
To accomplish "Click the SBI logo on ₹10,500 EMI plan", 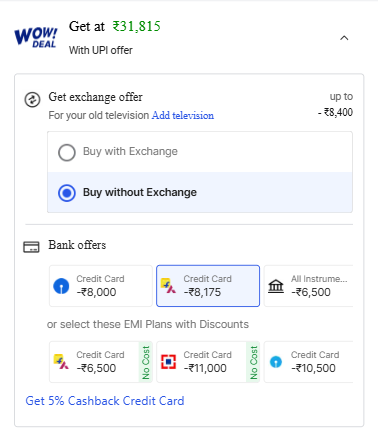I will [276, 362].
